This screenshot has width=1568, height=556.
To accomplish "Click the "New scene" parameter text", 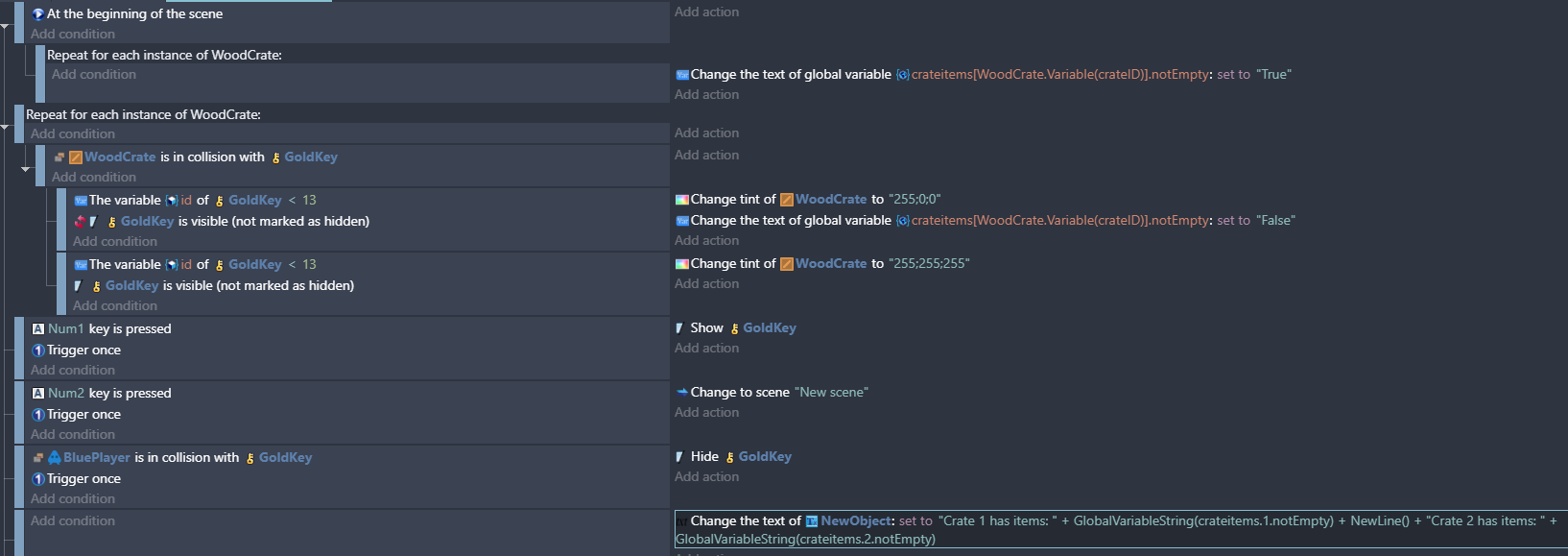I will [x=831, y=393].
